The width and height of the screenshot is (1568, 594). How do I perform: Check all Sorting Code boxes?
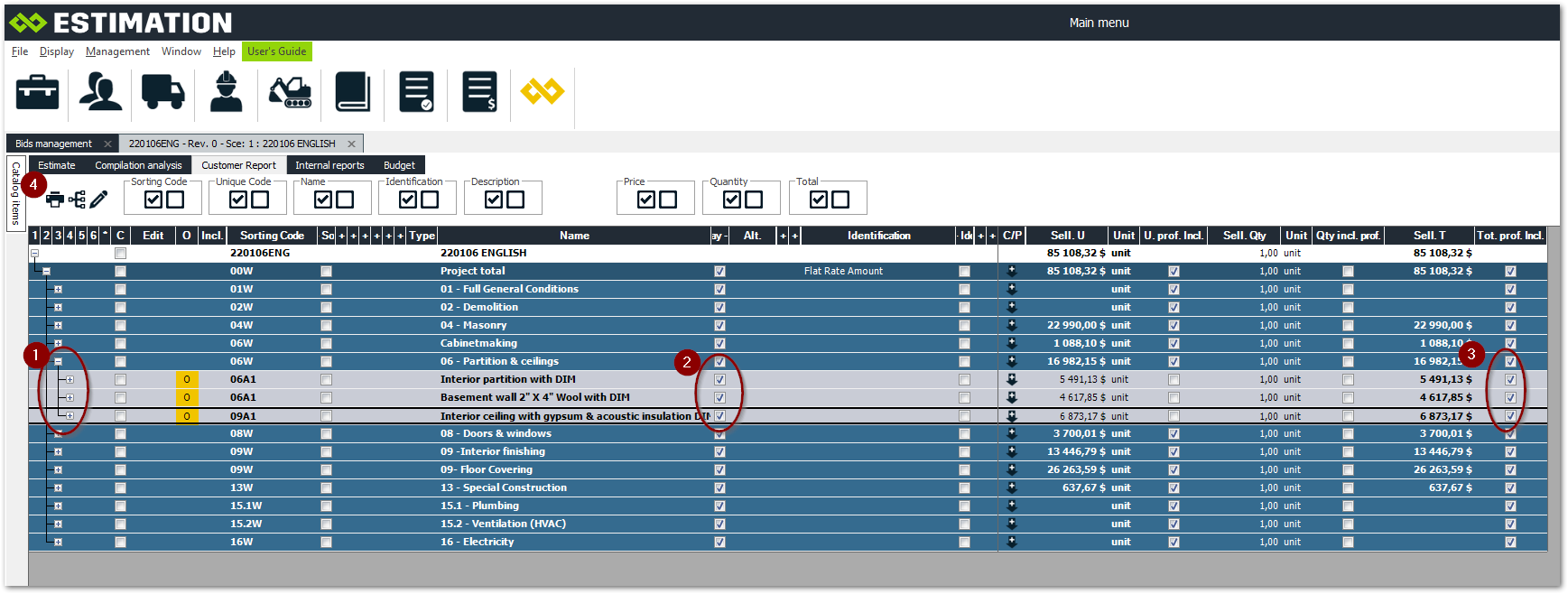coord(153,200)
